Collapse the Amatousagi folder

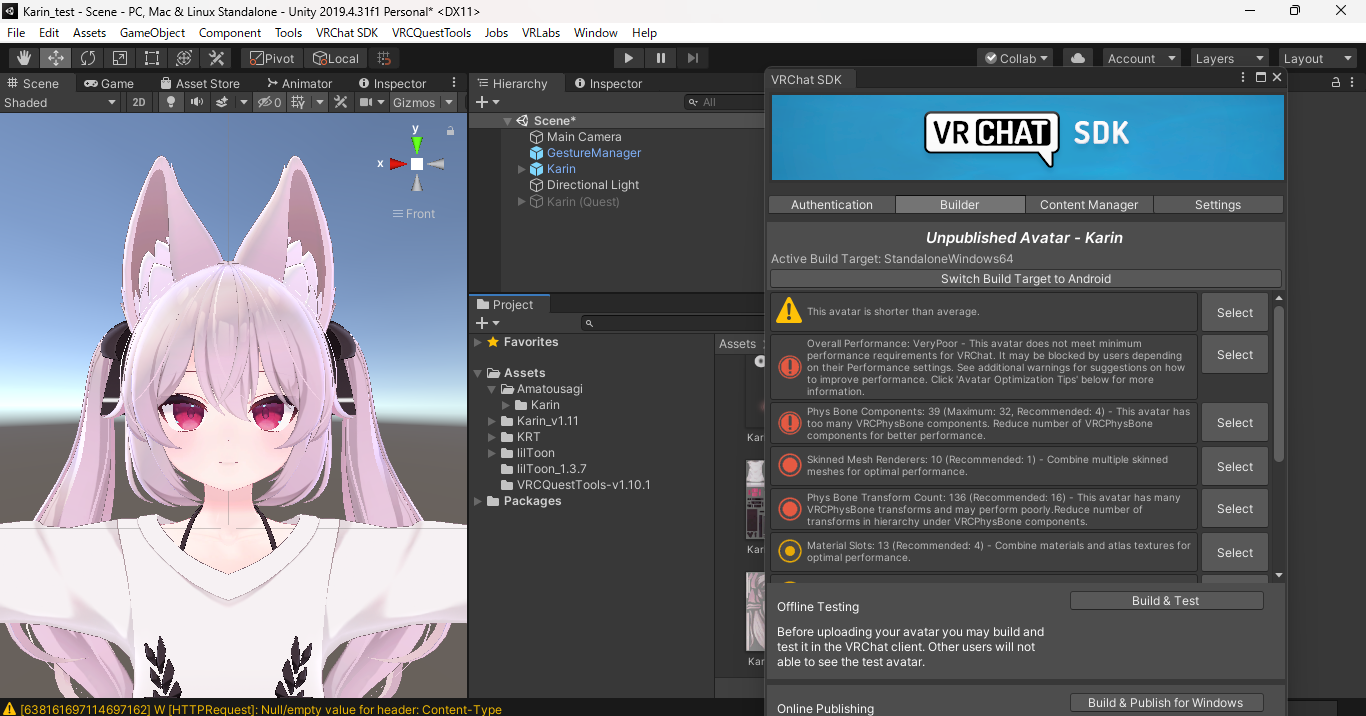(x=492, y=389)
